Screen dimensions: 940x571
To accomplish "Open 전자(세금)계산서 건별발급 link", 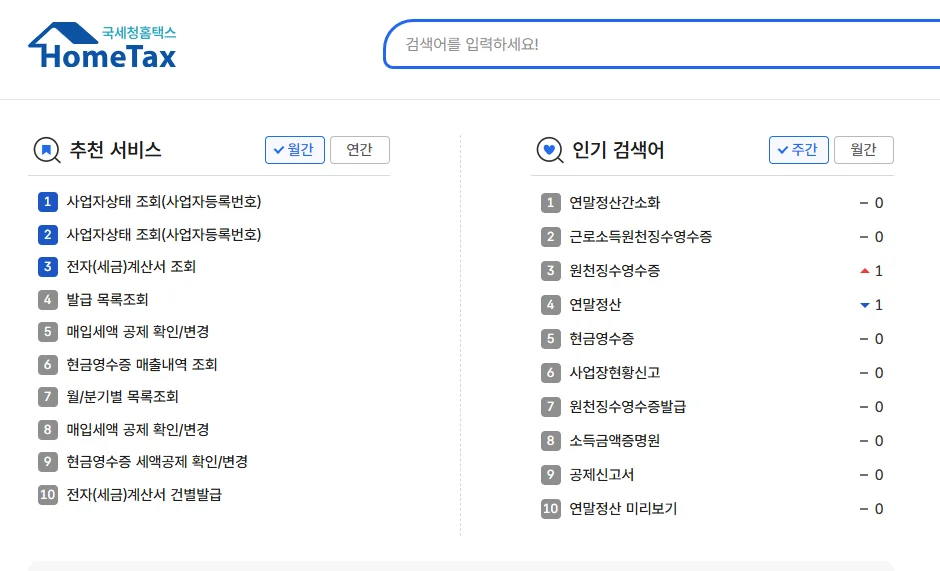I will (144, 494).
